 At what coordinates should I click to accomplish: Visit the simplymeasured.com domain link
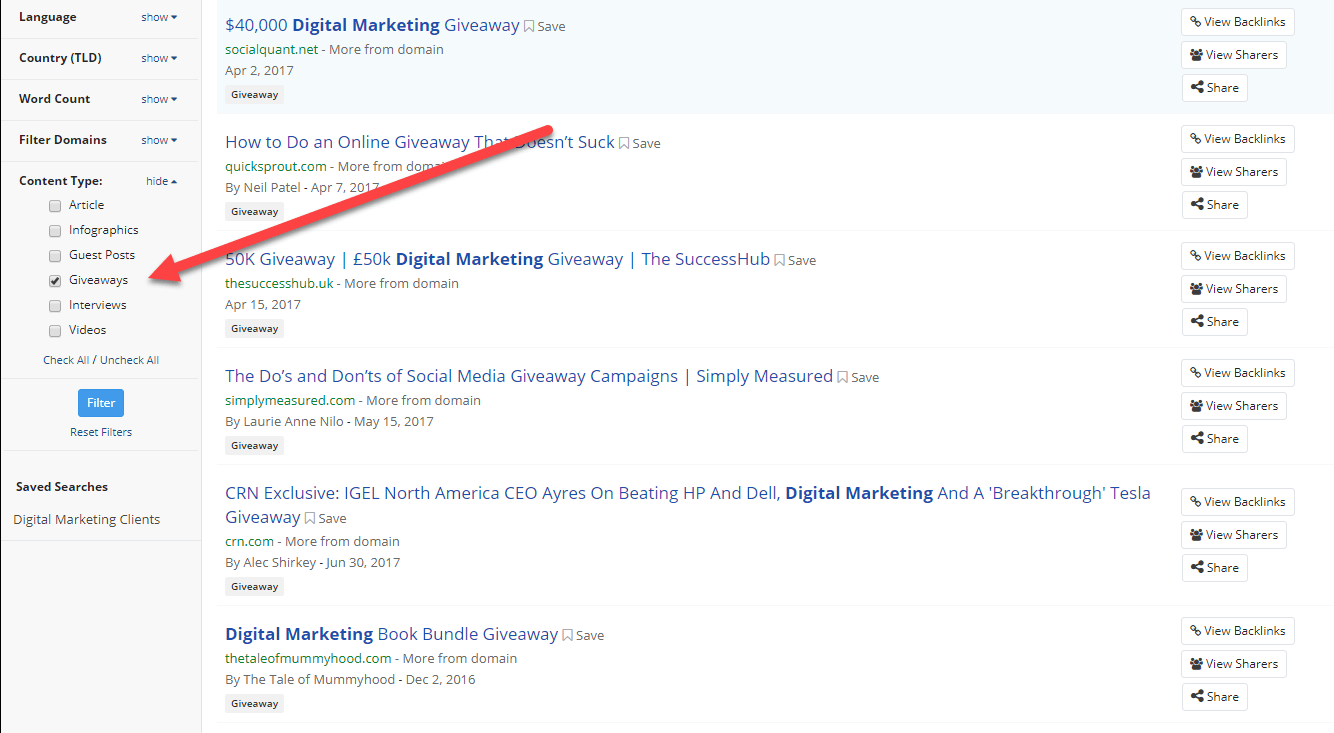click(290, 400)
